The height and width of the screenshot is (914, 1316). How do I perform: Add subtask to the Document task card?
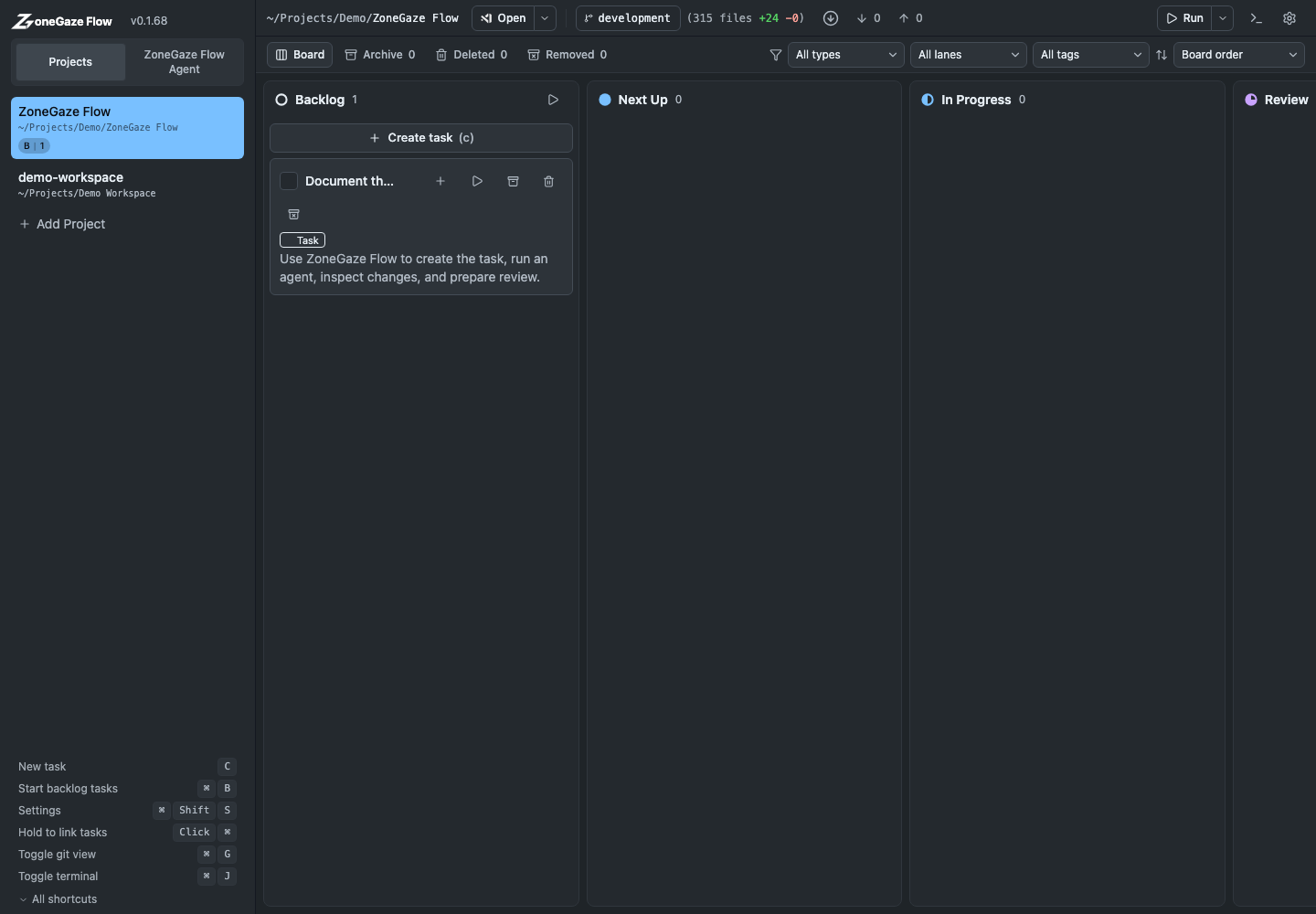pos(440,181)
